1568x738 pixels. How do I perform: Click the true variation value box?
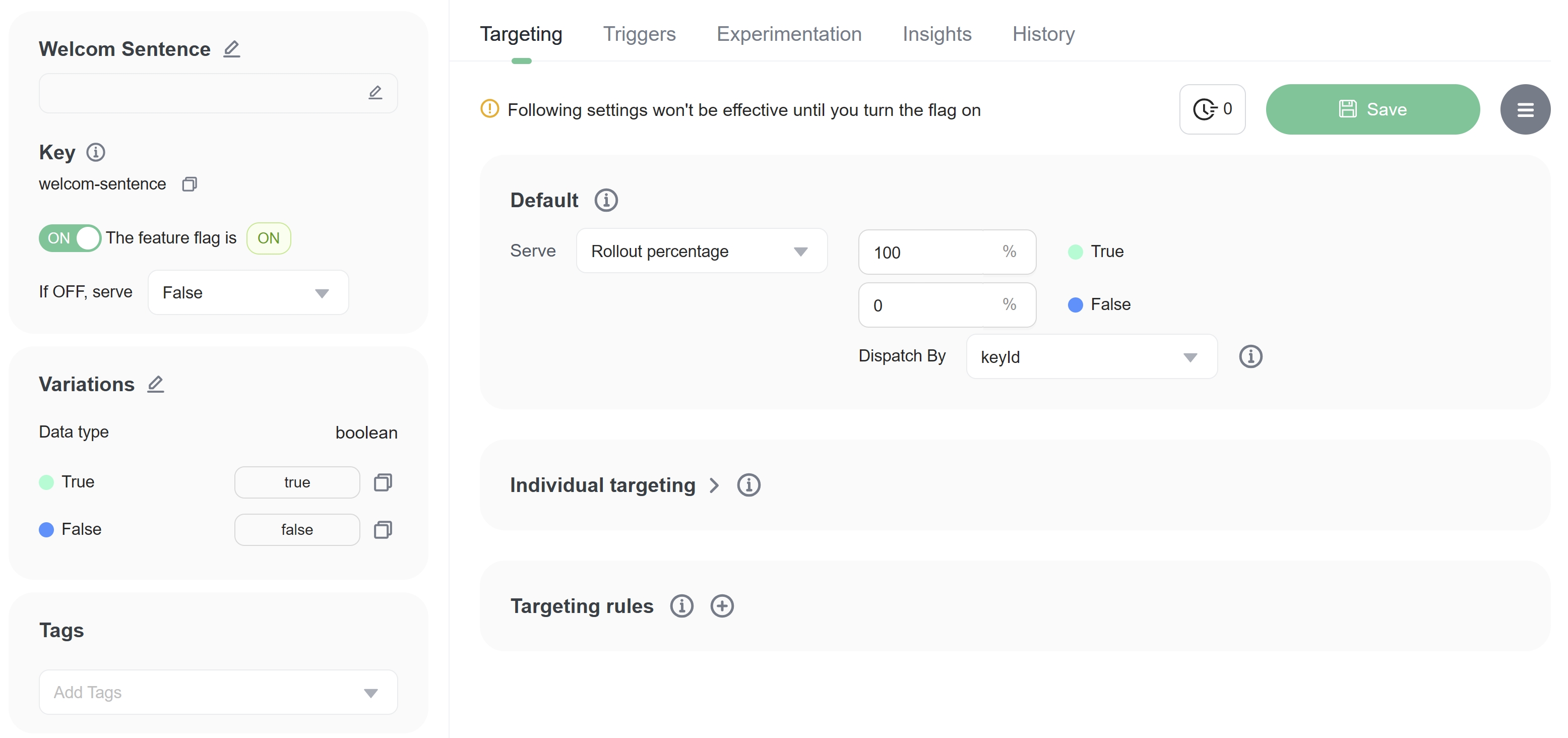[297, 482]
